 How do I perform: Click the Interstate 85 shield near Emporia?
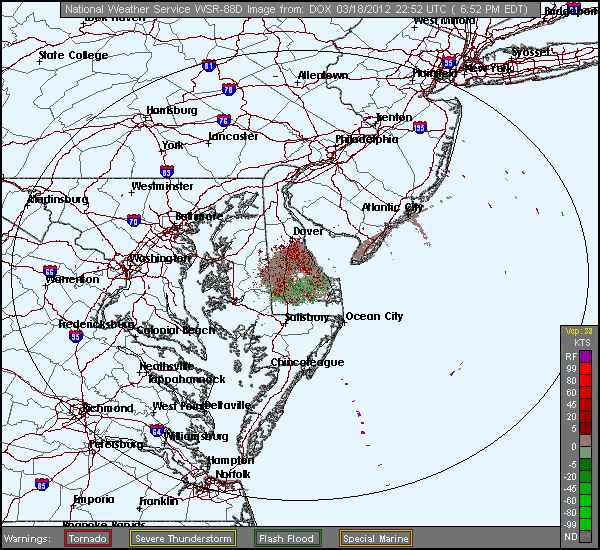click(x=42, y=485)
